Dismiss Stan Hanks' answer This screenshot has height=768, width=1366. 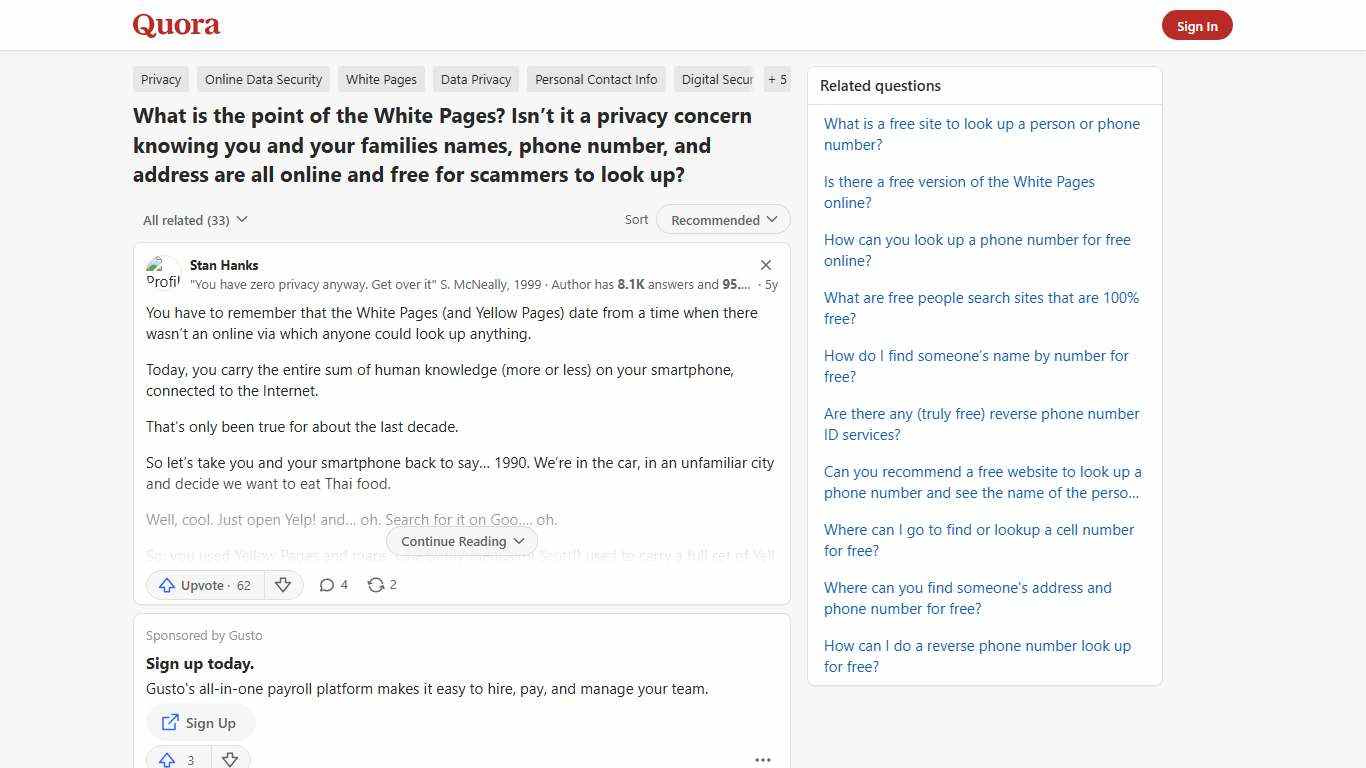[x=766, y=265]
